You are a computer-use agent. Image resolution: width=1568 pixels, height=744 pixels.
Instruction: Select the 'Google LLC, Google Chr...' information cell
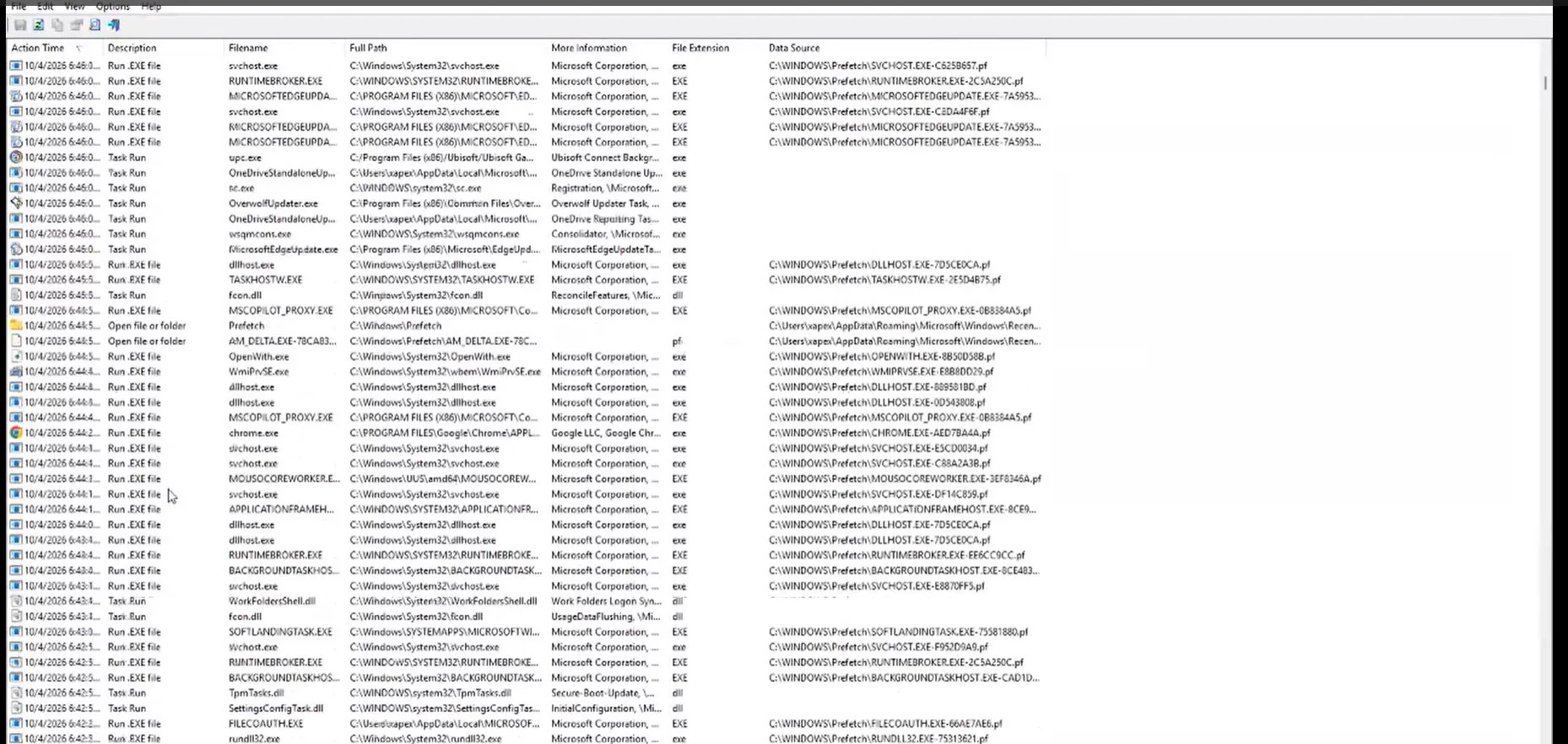click(605, 433)
